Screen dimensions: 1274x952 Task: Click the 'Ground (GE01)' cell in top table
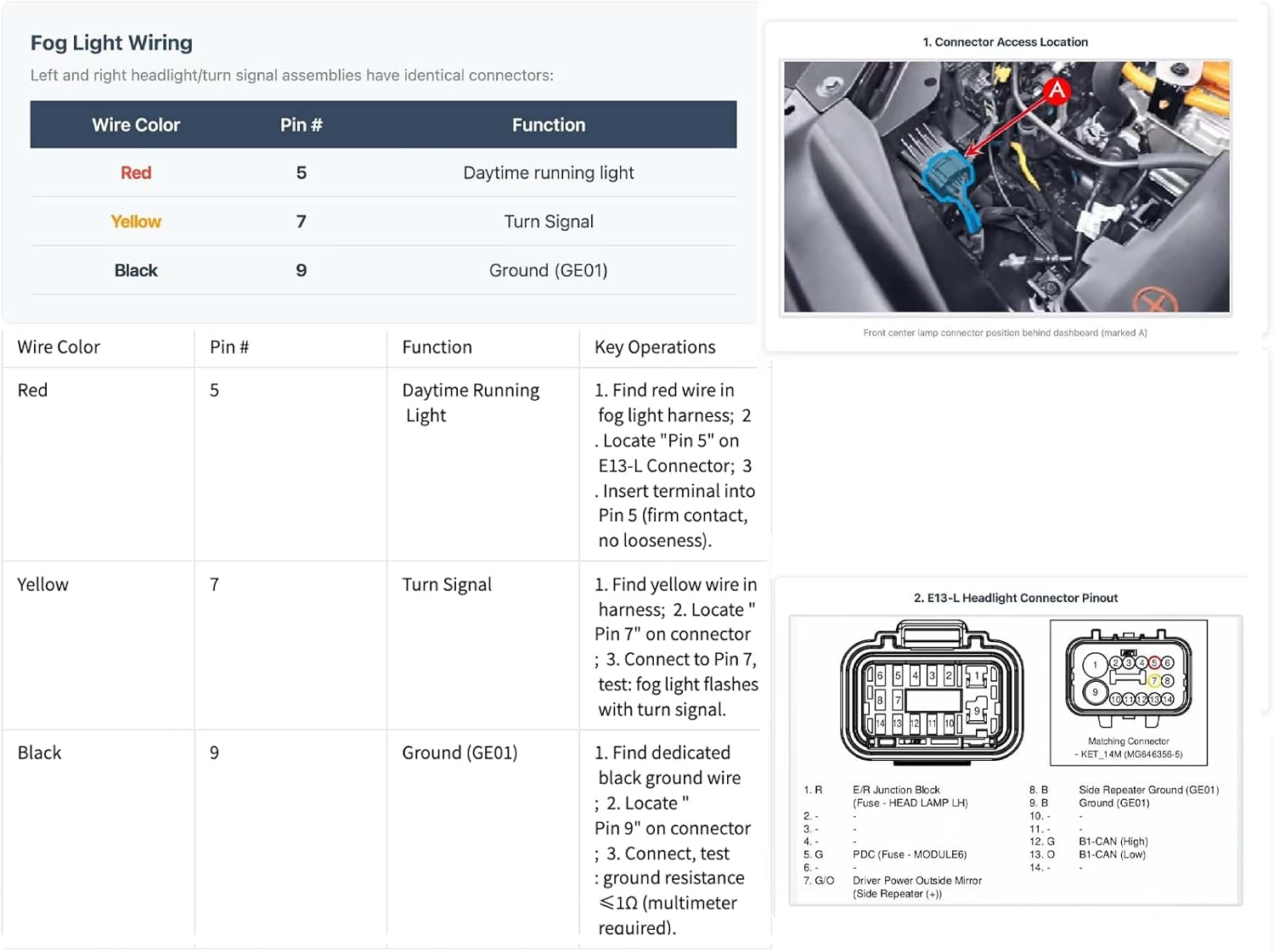549,270
